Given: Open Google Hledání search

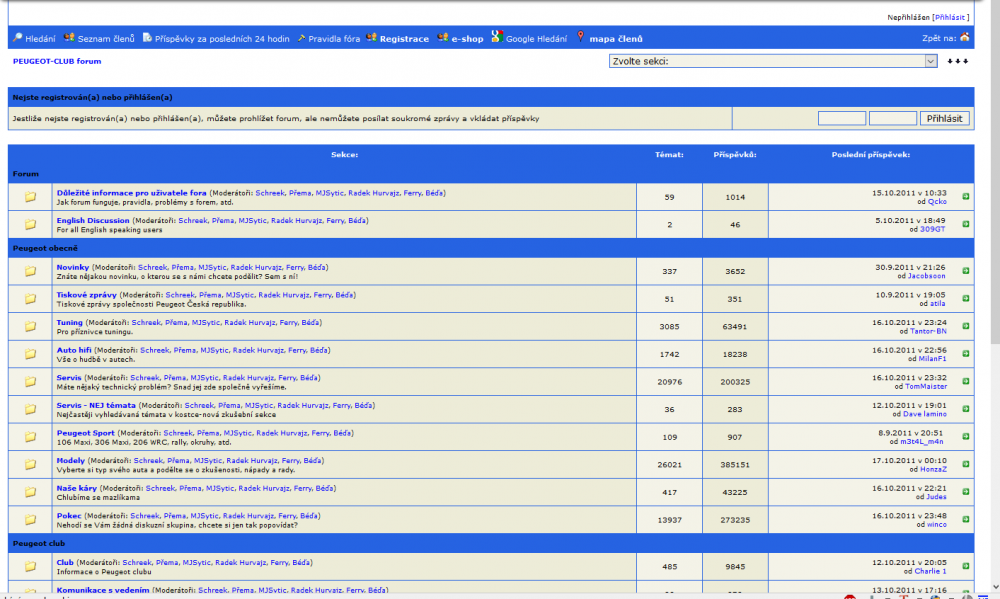Looking at the screenshot, I should coord(536,39).
